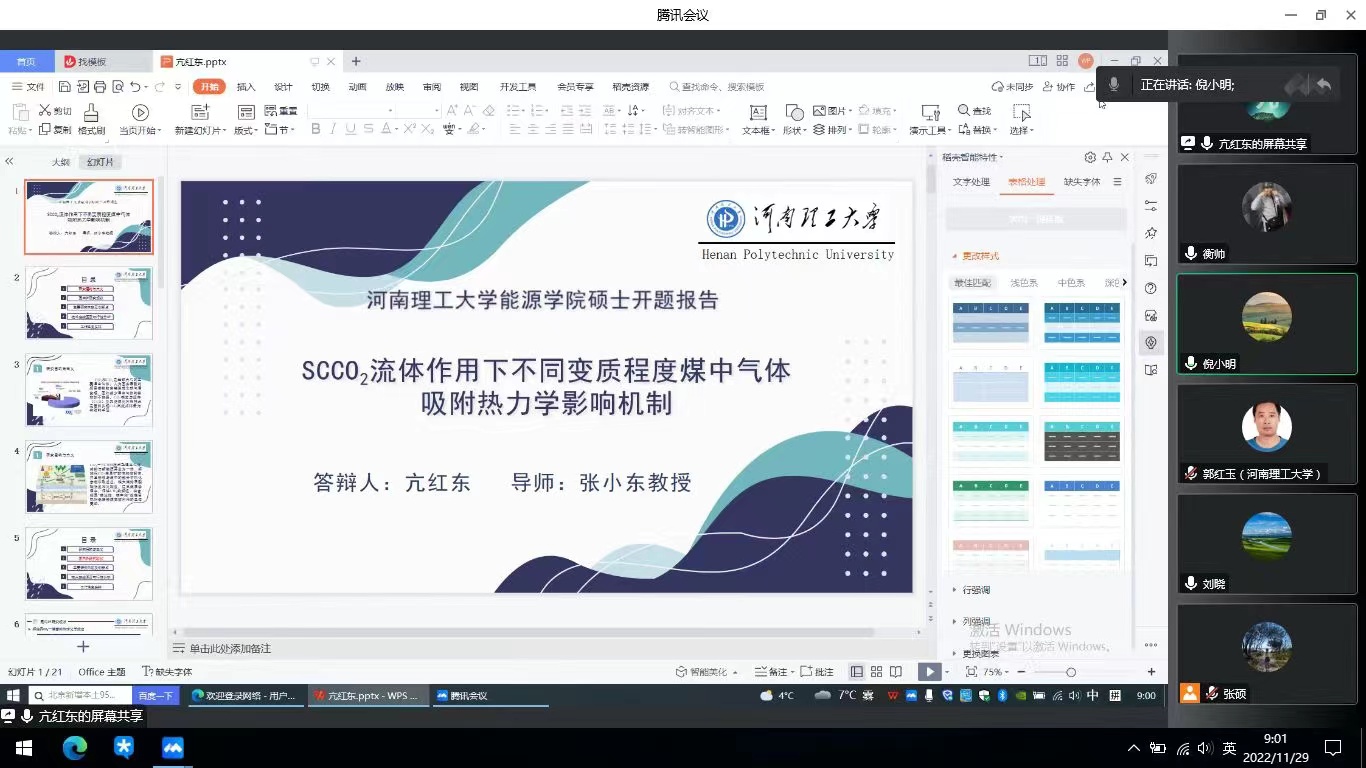This screenshot has height=768, width=1366.
Task: Expand the 行强调 section in side panel
Action: [975, 590]
